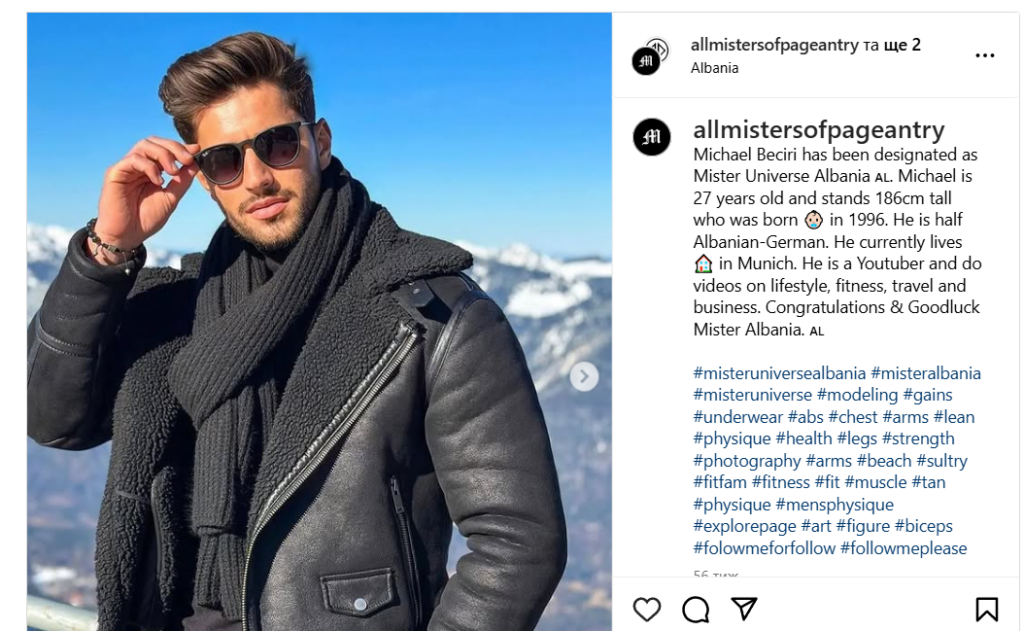Save post with the bookmark icon
1024x631 pixels.
986,609
